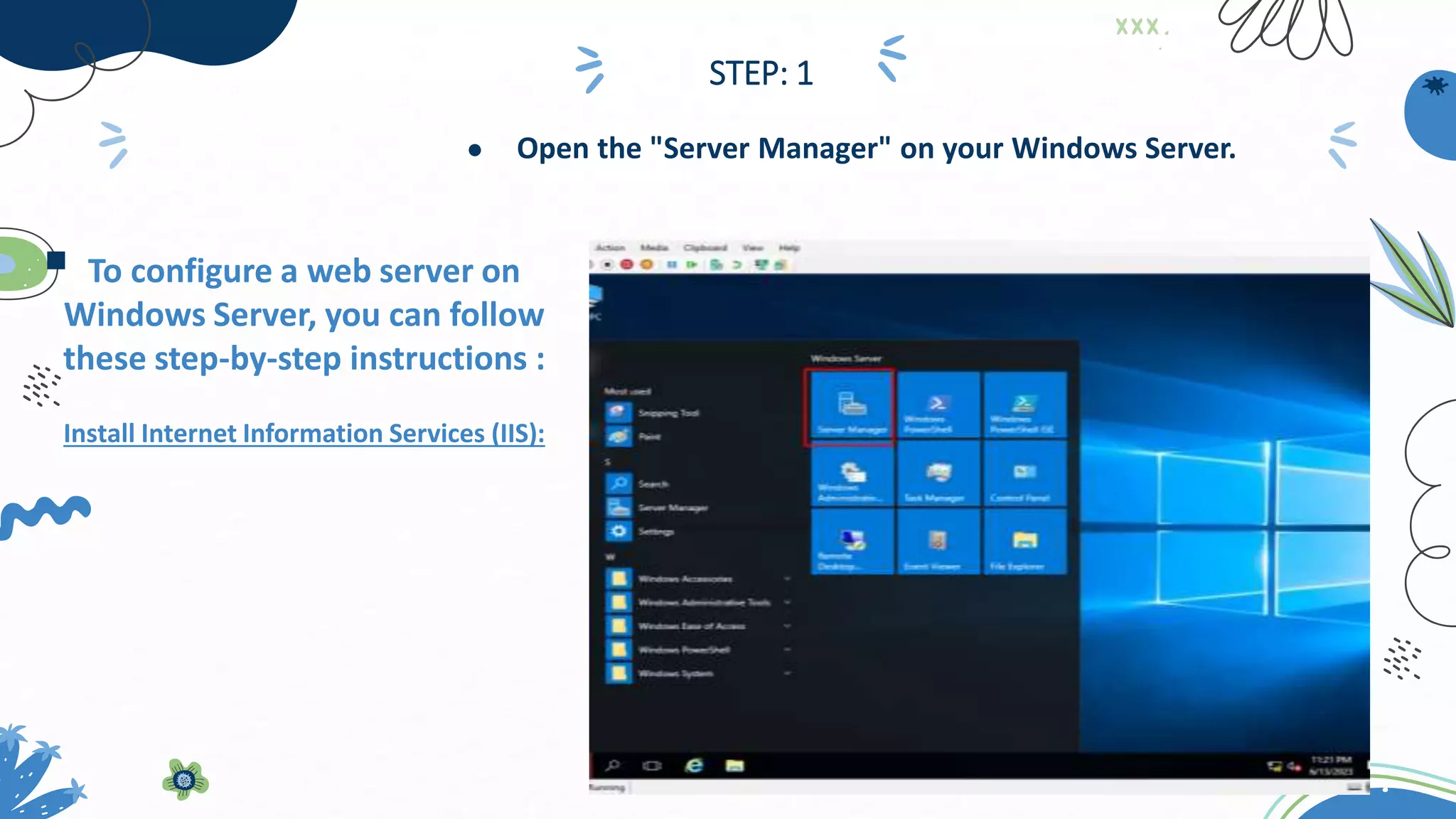Open the Event Viewer tile
The height and width of the screenshot is (819, 1456).
(x=938, y=541)
